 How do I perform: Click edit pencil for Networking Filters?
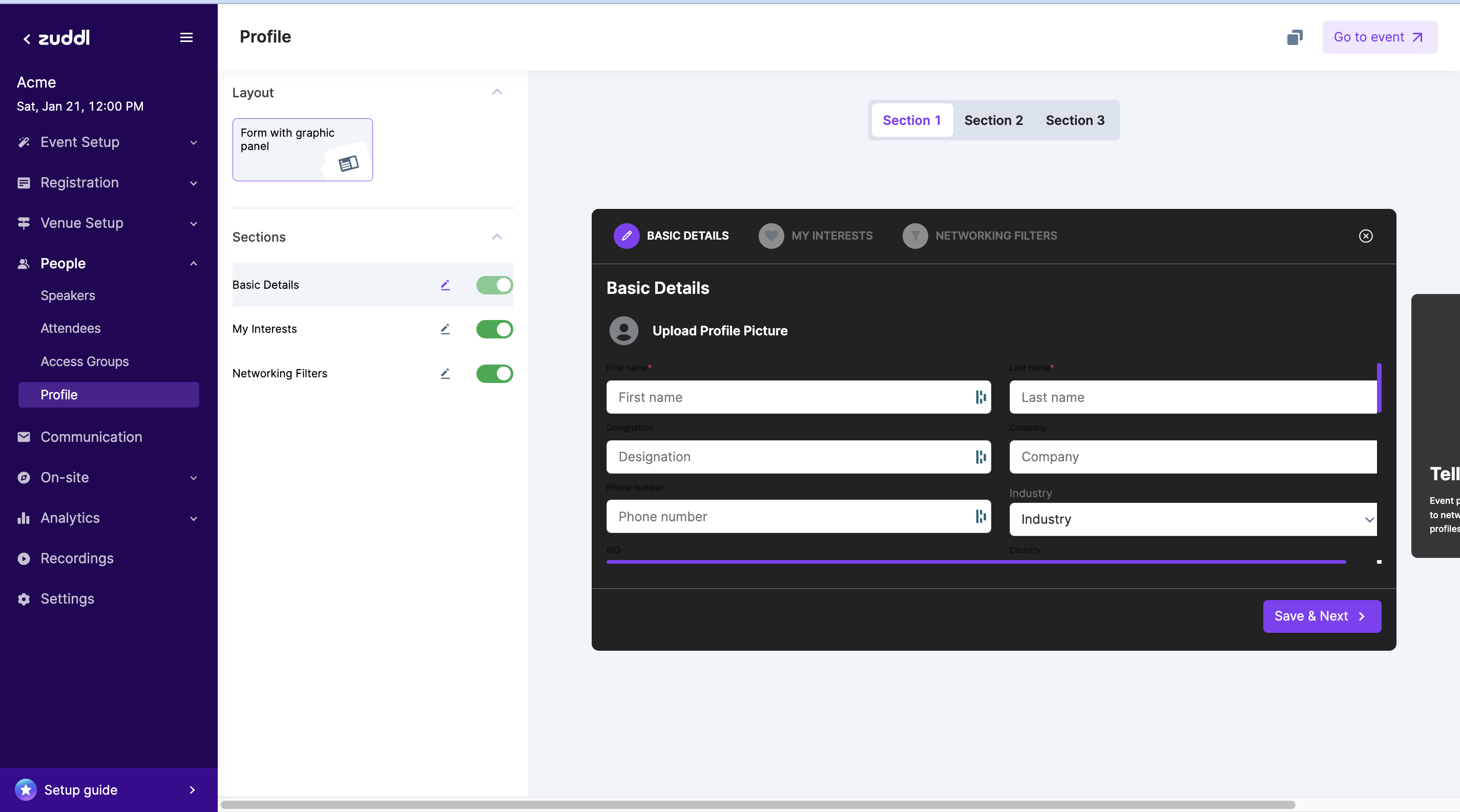[x=445, y=373]
